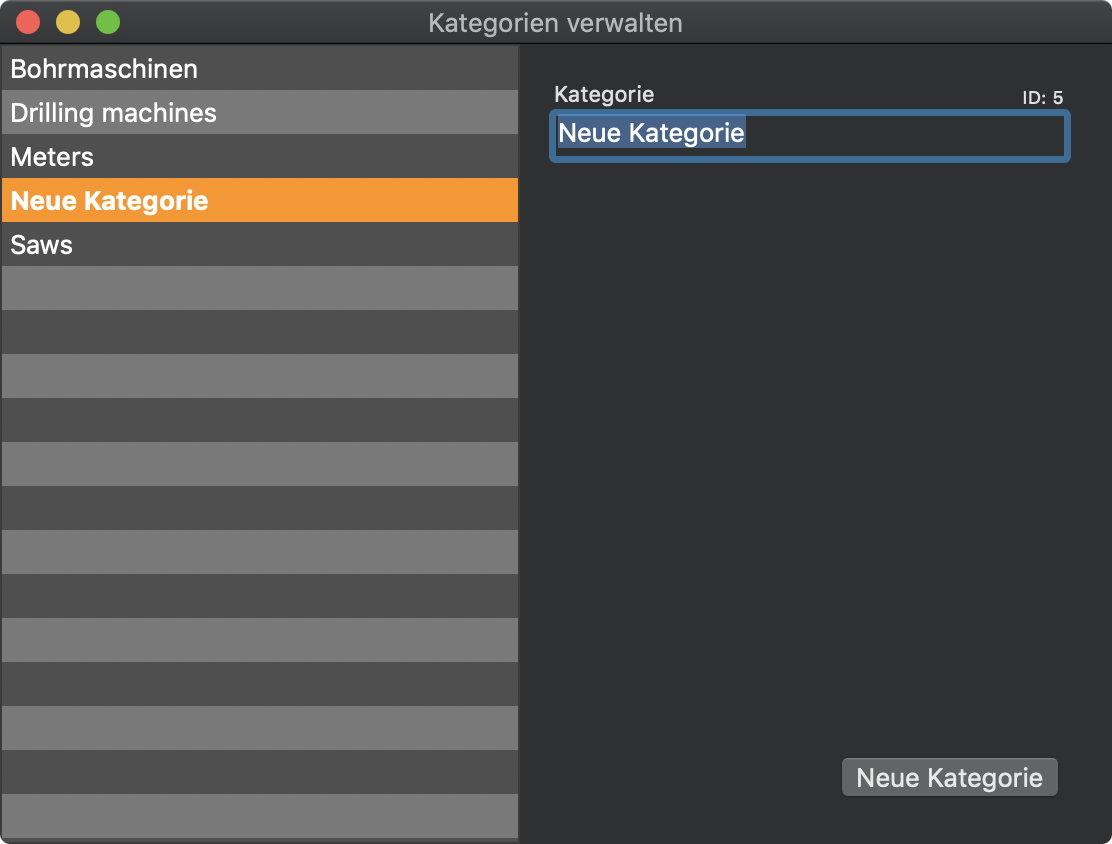Select the Saws category row
The height and width of the screenshot is (844, 1112).
[260, 244]
